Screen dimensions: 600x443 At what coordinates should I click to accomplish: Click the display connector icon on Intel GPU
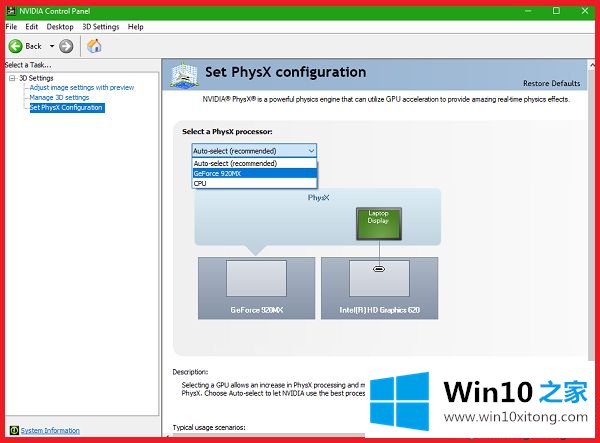point(378,269)
